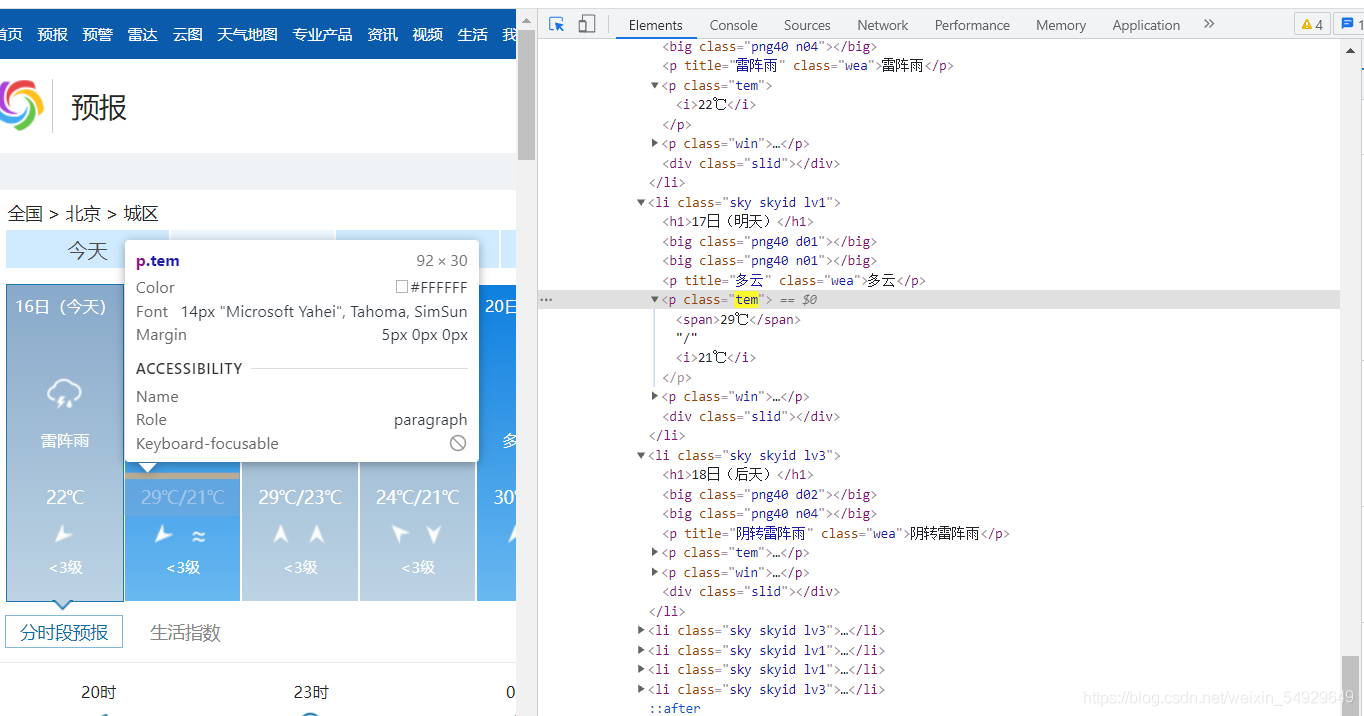Click the 16日（今天）forecast card

(x=65, y=443)
